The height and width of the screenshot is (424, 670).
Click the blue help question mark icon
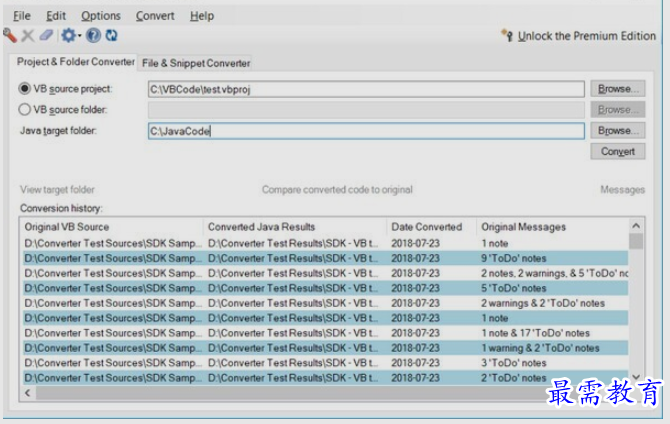click(93, 35)
